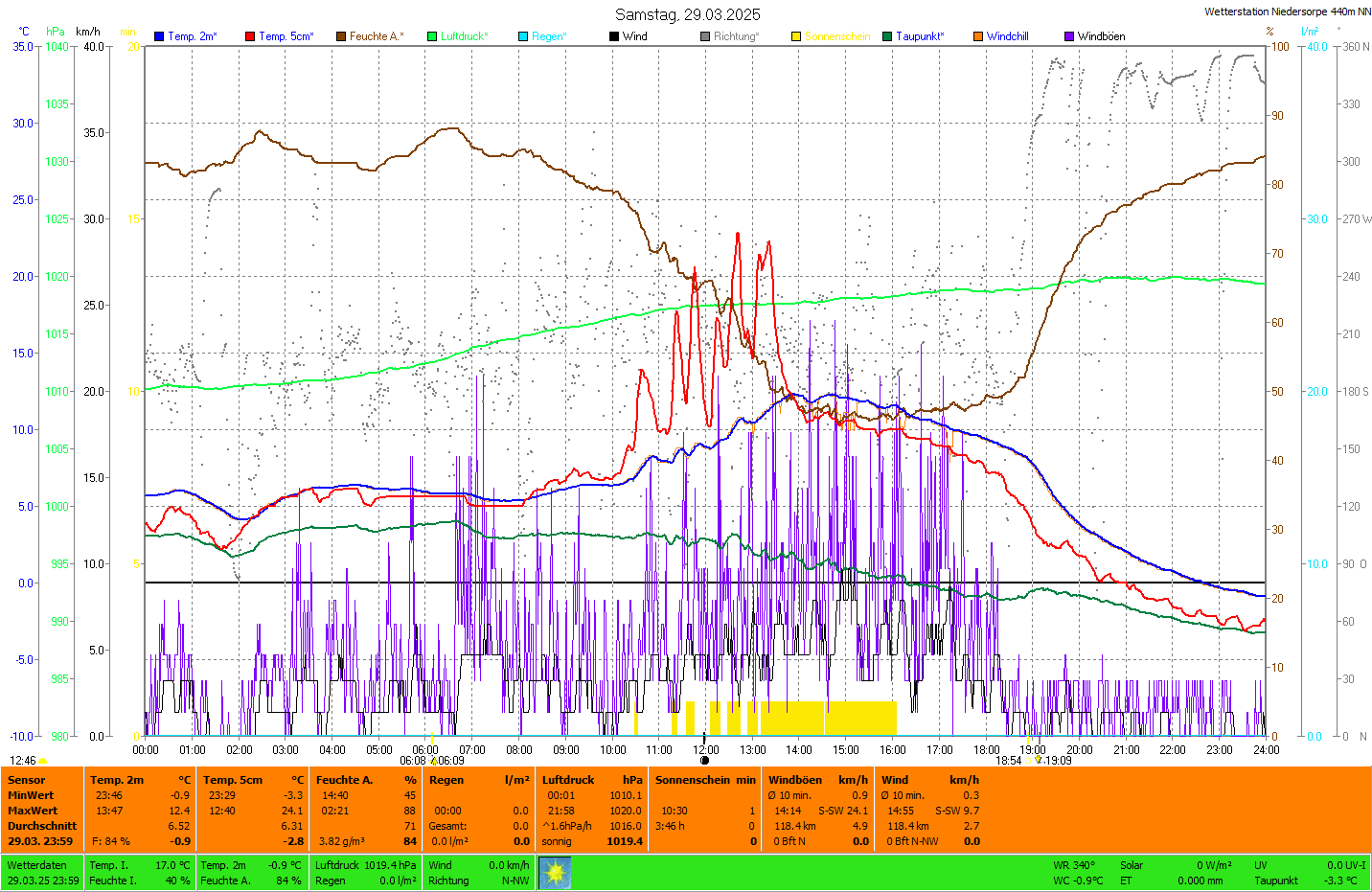
Task: Select the yellow Sonnenschein legend color box
Action: pos(796,36)
